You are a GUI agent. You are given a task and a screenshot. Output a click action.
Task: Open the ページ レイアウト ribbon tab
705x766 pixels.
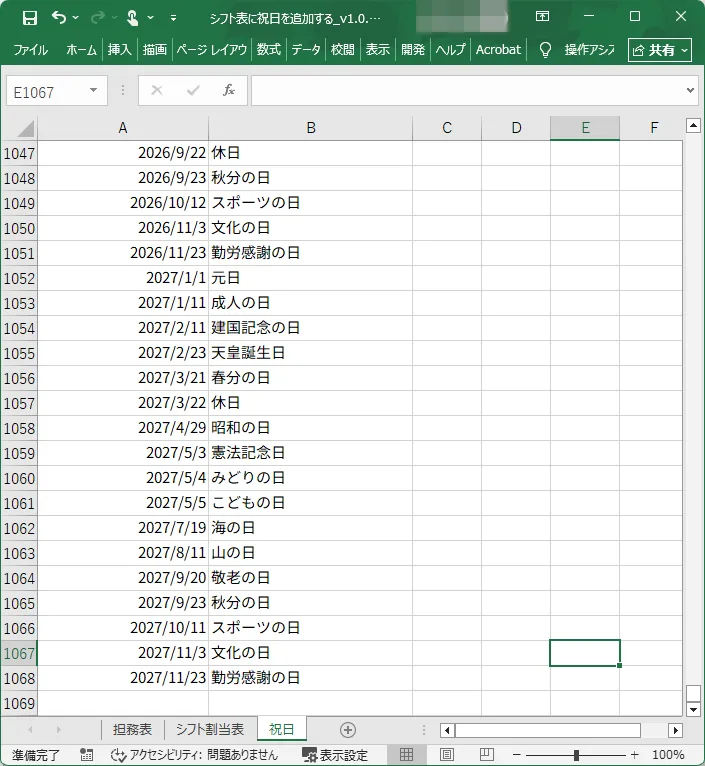[x=212, y=50]
